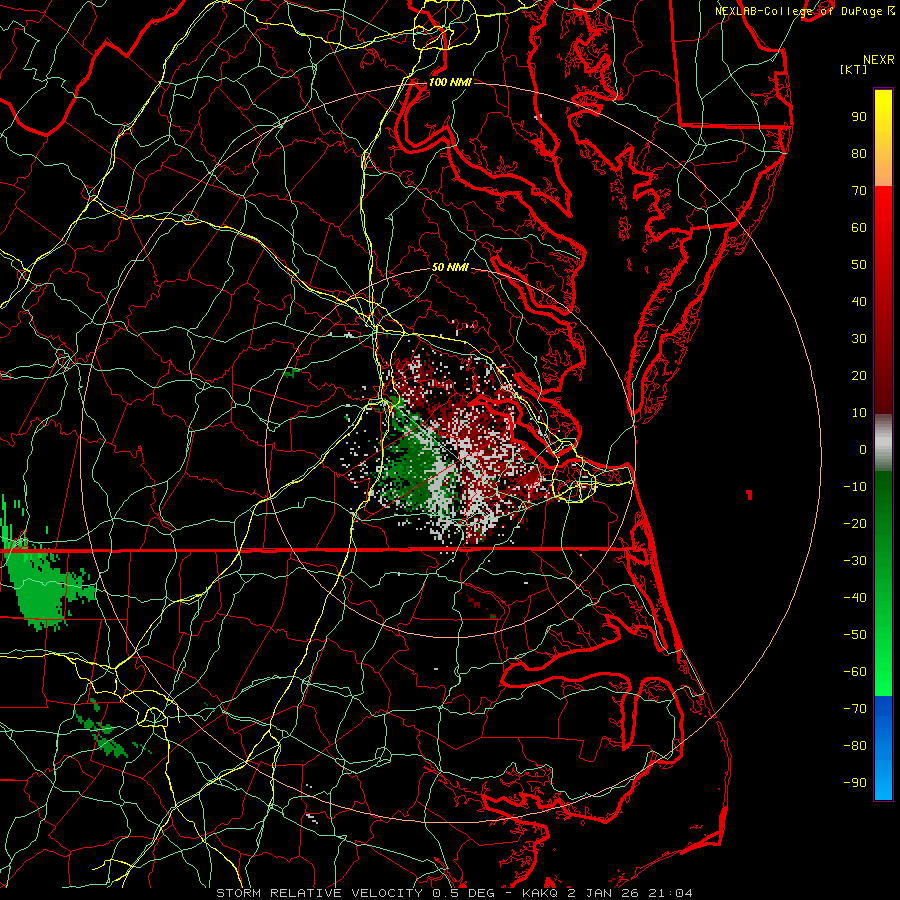Screen dimensions: 900x900
Task: Select the 60 value on the velocity scale
Action: (x=859, y=227)
